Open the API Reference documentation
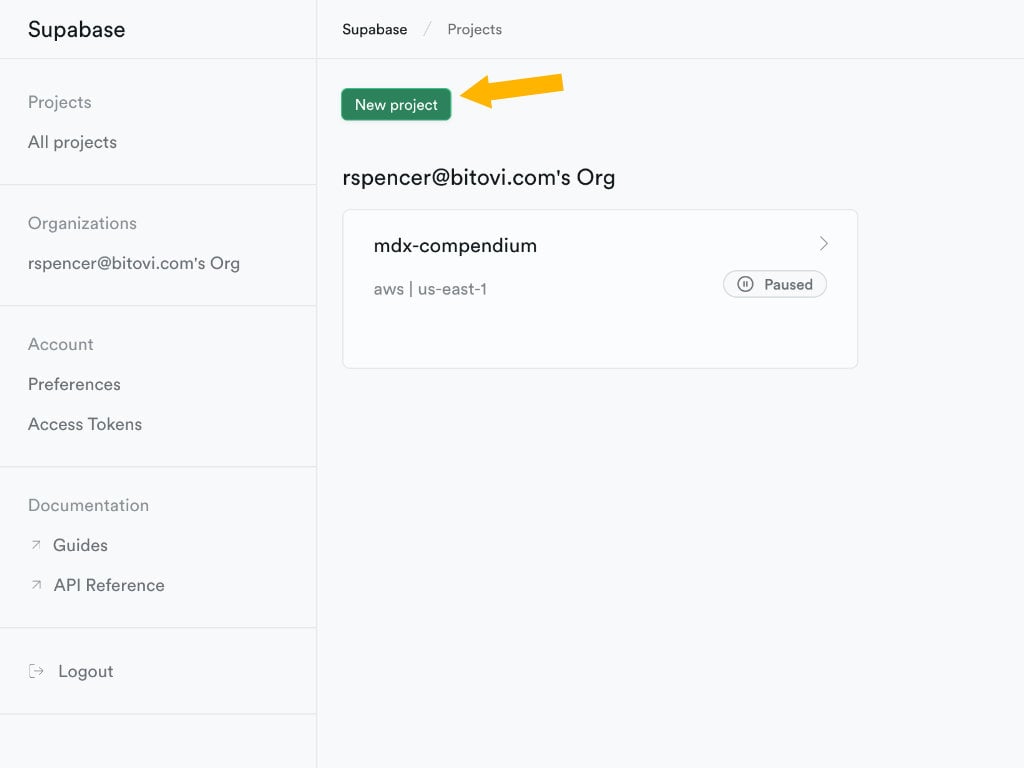Screen dimensions: 1024x768 click(x=109, y=585)
